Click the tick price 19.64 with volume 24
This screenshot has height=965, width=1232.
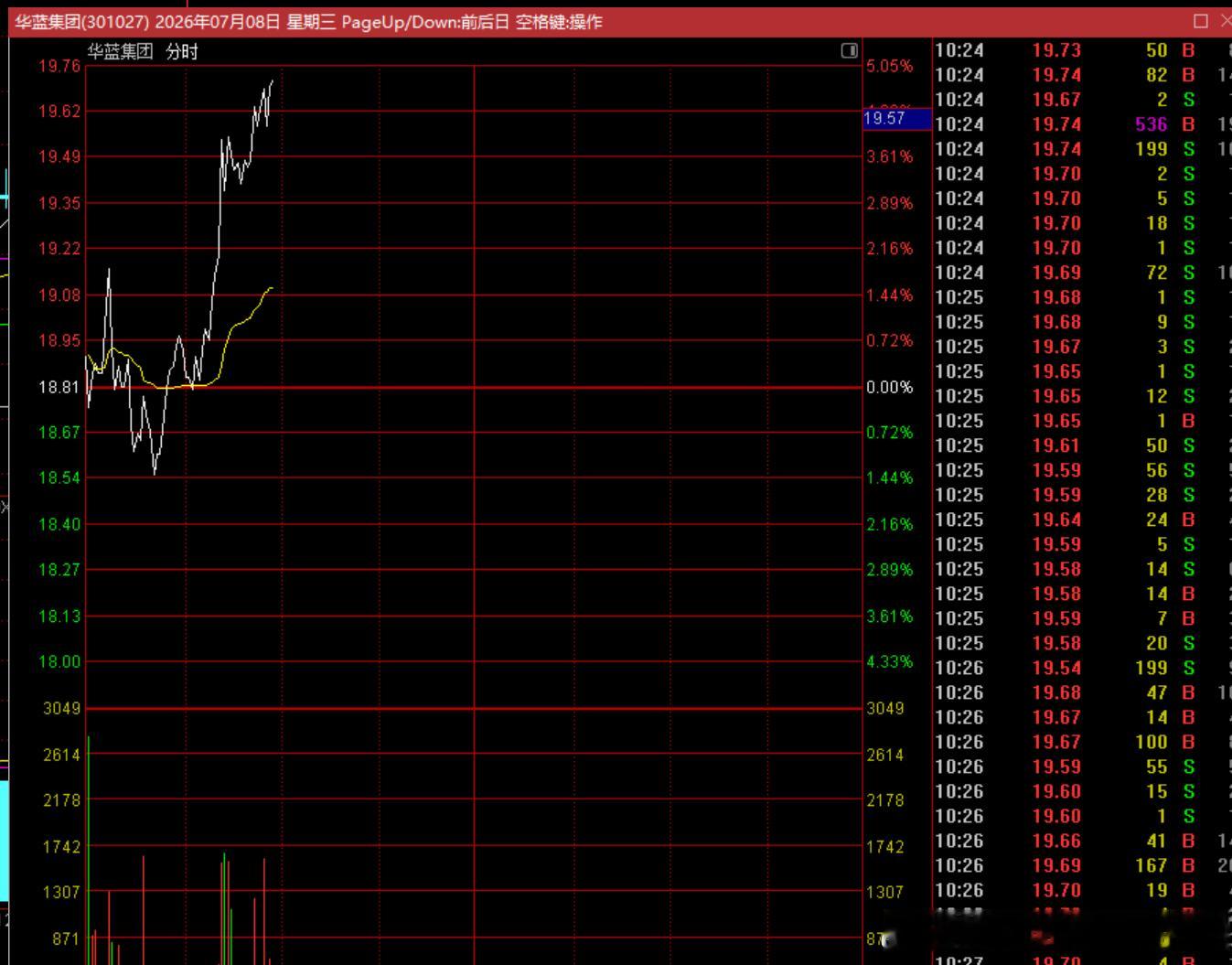pos(1056,520)
